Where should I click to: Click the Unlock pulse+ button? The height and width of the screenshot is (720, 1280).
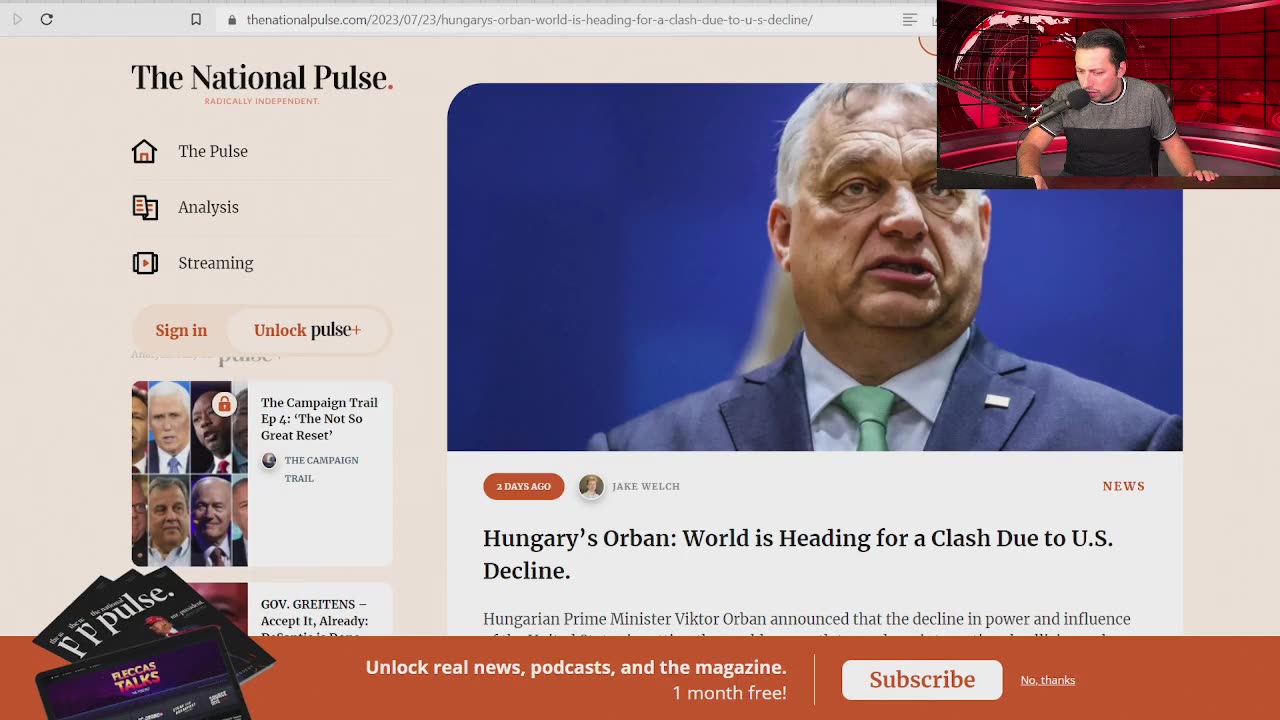click(307, 330)
